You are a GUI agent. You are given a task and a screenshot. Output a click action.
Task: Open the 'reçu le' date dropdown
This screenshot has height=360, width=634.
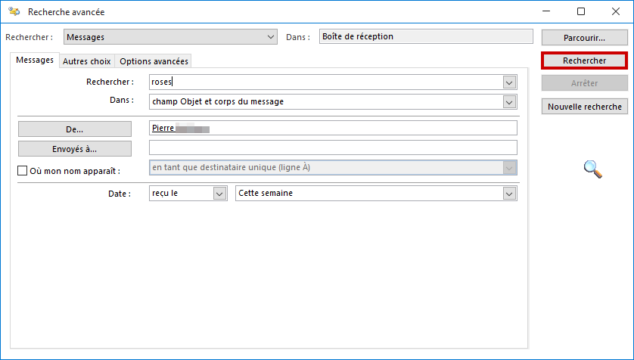pyautogui.click(x=188, y=193)
